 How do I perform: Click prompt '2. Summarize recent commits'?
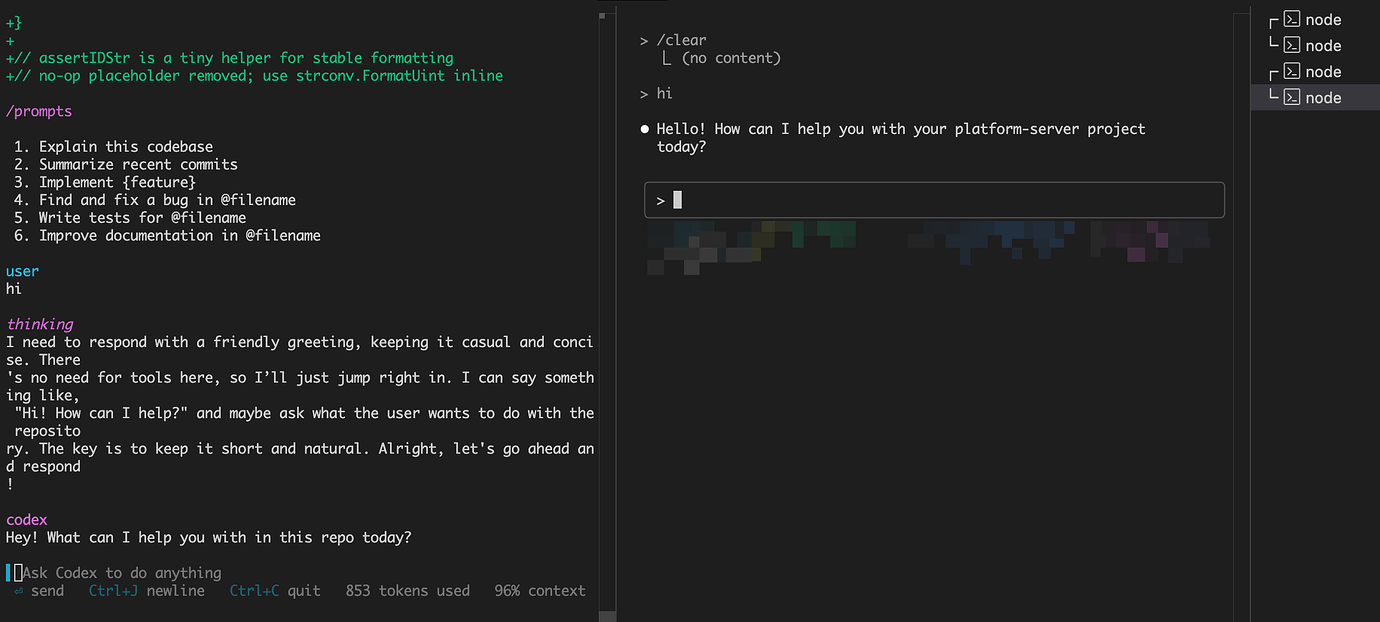point(126,164)
